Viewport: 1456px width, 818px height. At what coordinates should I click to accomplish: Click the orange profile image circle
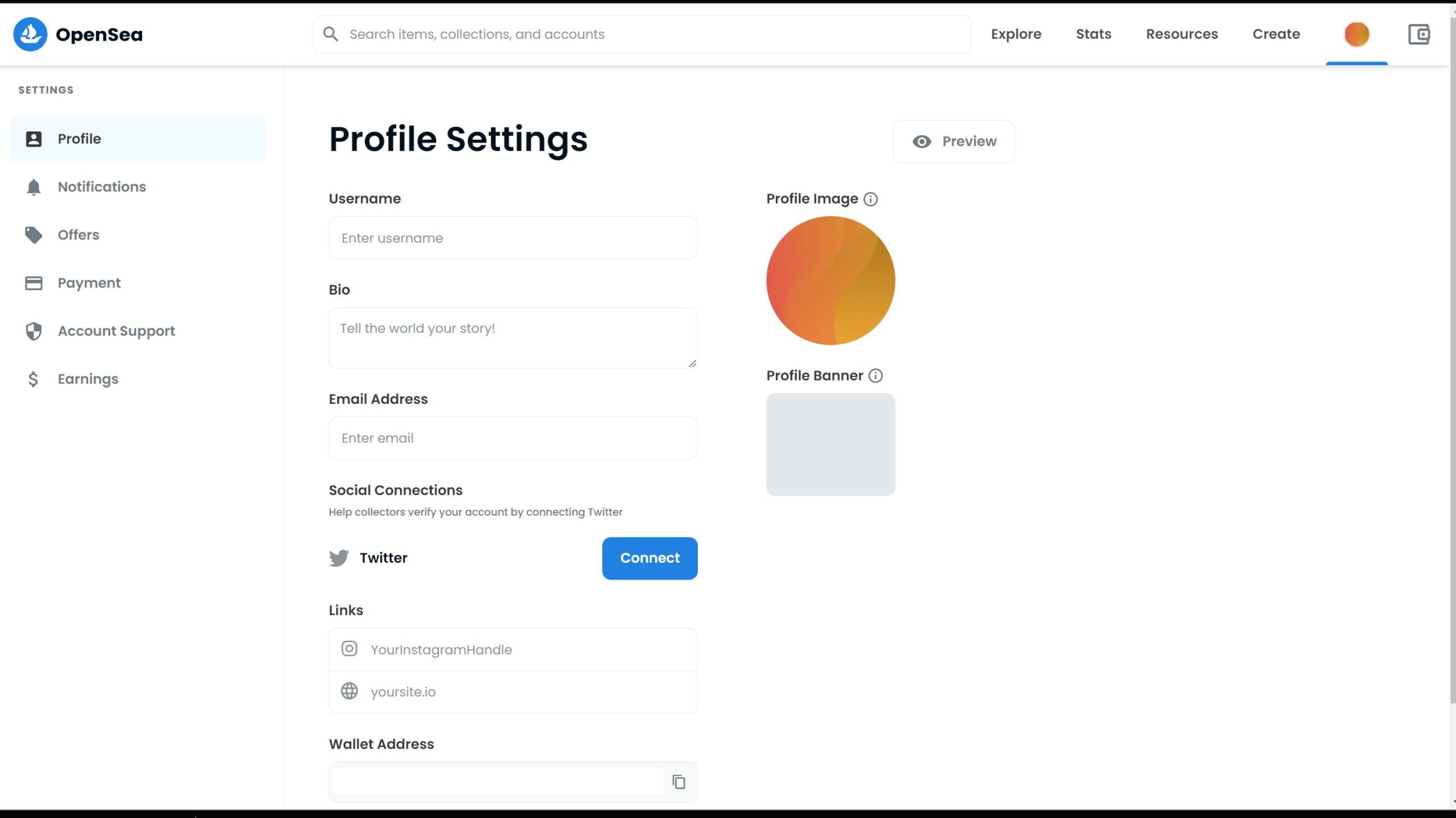click(830, 280)
